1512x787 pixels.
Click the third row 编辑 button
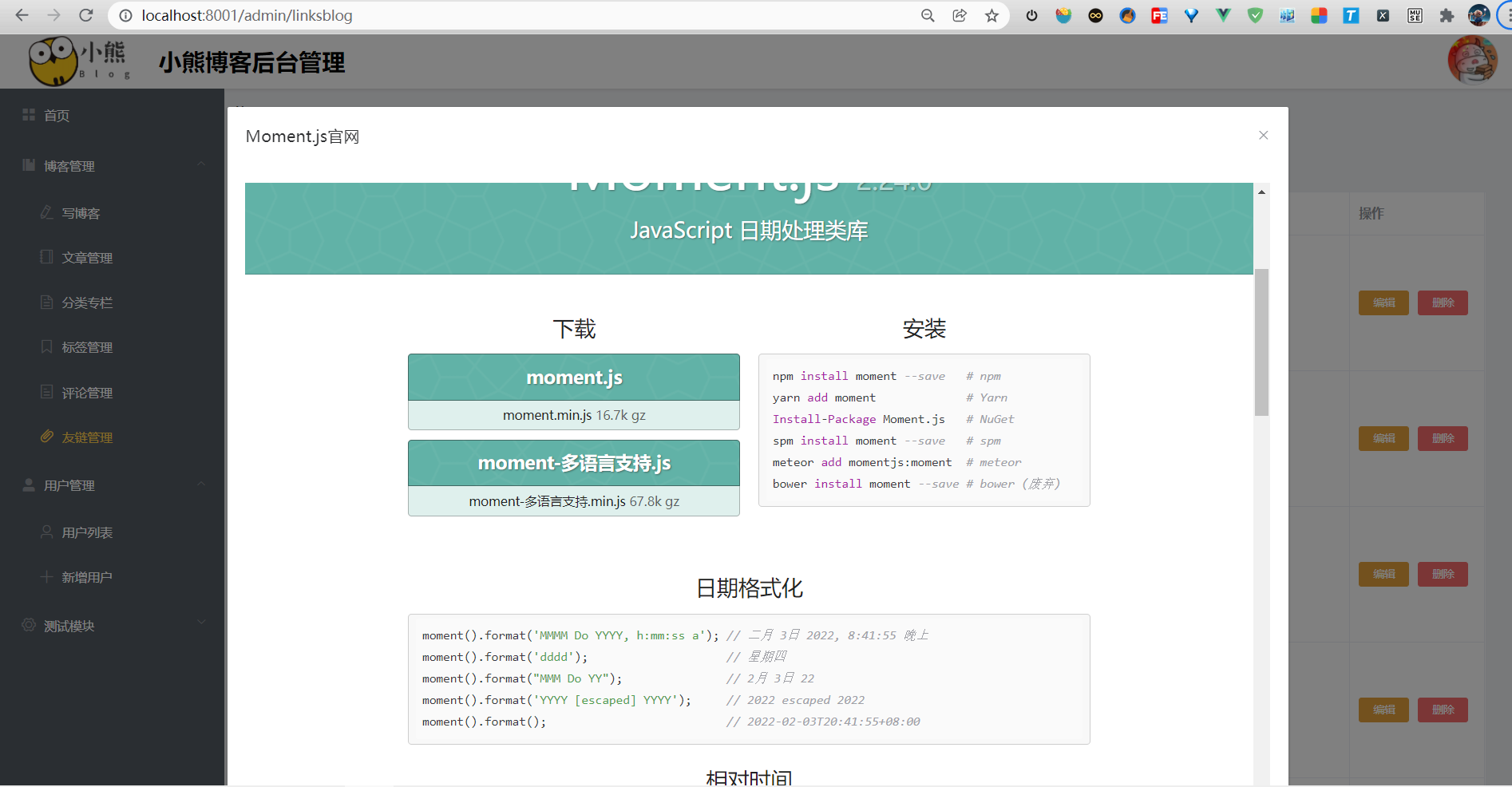(1383, 574)
